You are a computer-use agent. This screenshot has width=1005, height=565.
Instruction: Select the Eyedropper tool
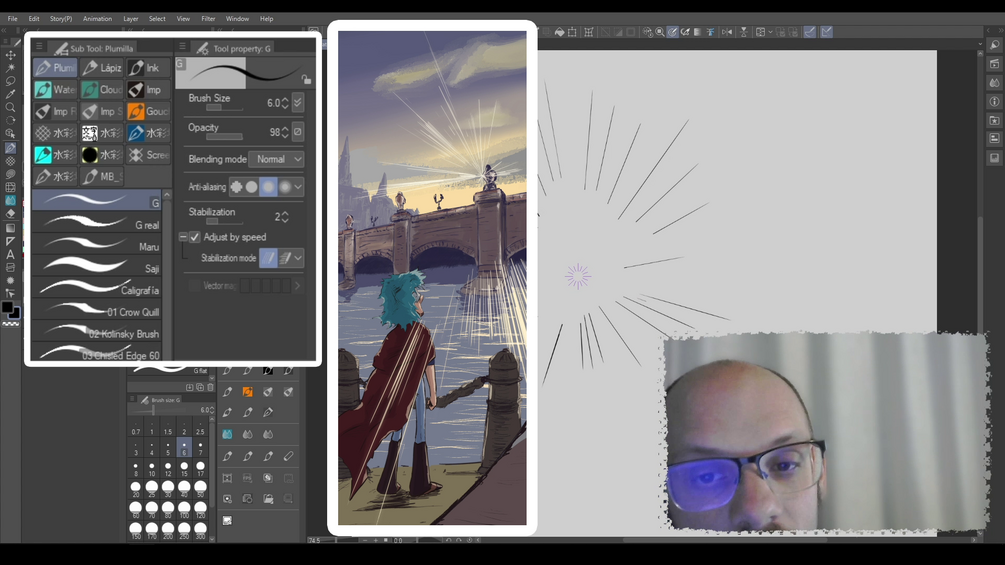10,94
